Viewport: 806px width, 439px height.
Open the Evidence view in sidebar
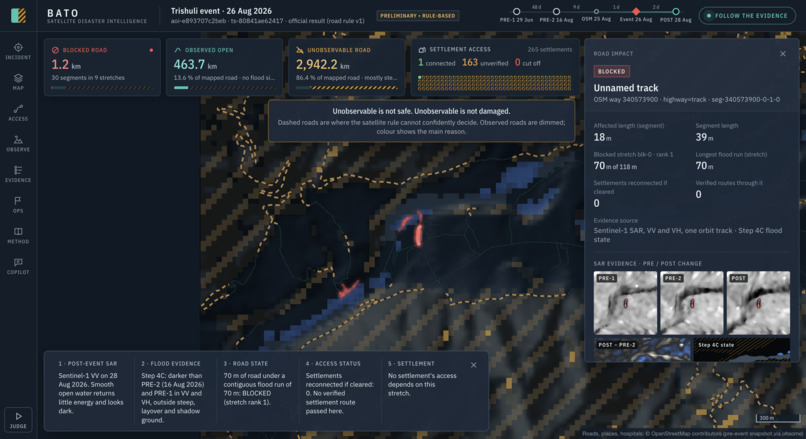click(18, 174)
